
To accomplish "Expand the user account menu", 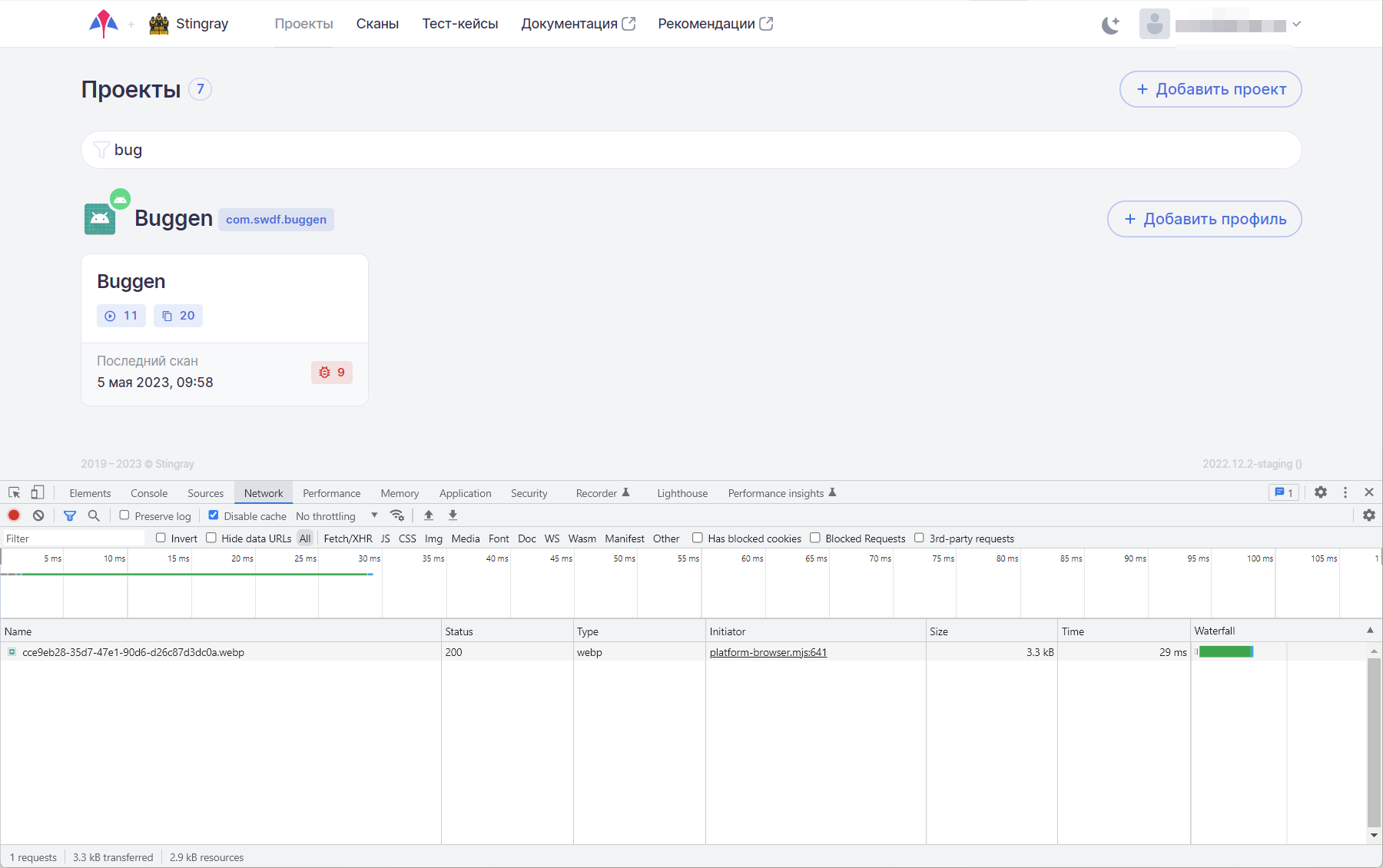I will [1296, 25].
